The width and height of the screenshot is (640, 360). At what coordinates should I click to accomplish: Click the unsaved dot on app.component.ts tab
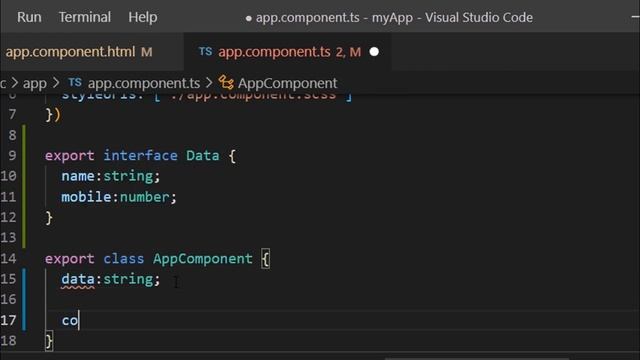point(374,52)
